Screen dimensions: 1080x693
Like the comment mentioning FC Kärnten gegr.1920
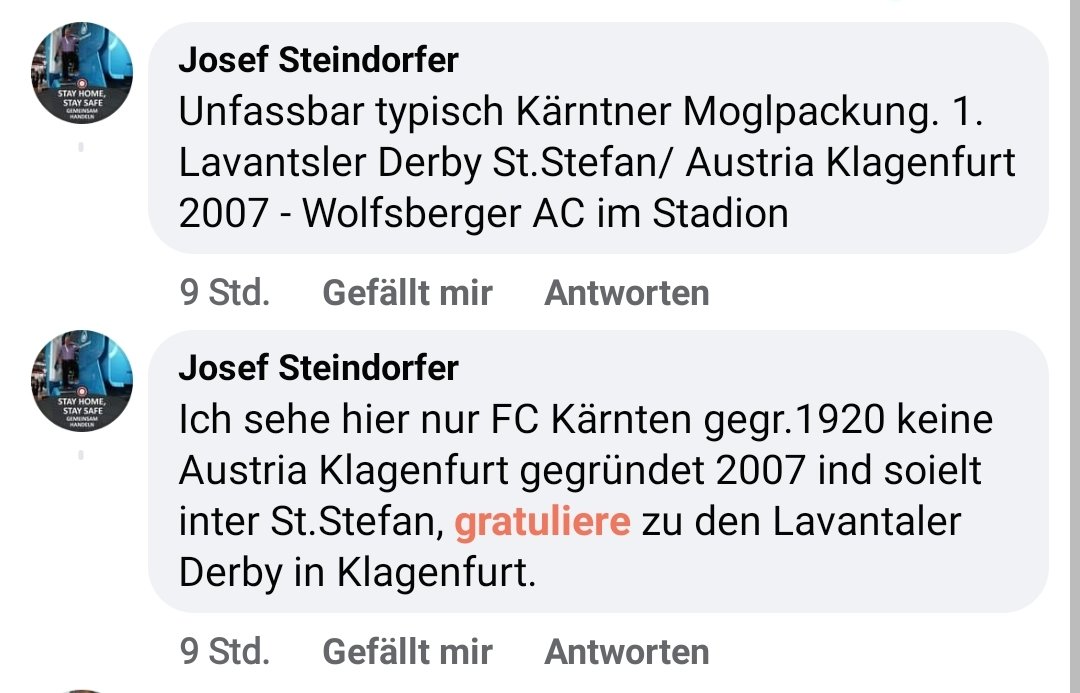(x=407, y=652)
